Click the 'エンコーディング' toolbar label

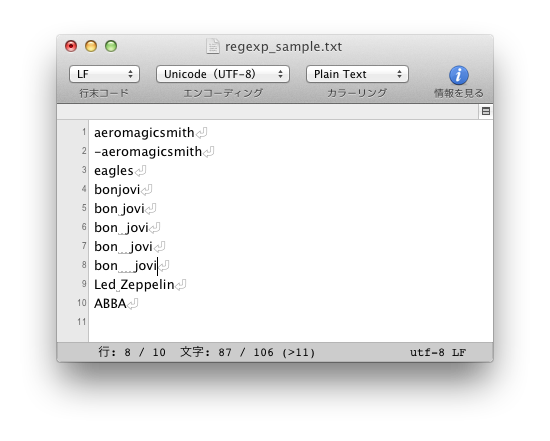[223, 93]
